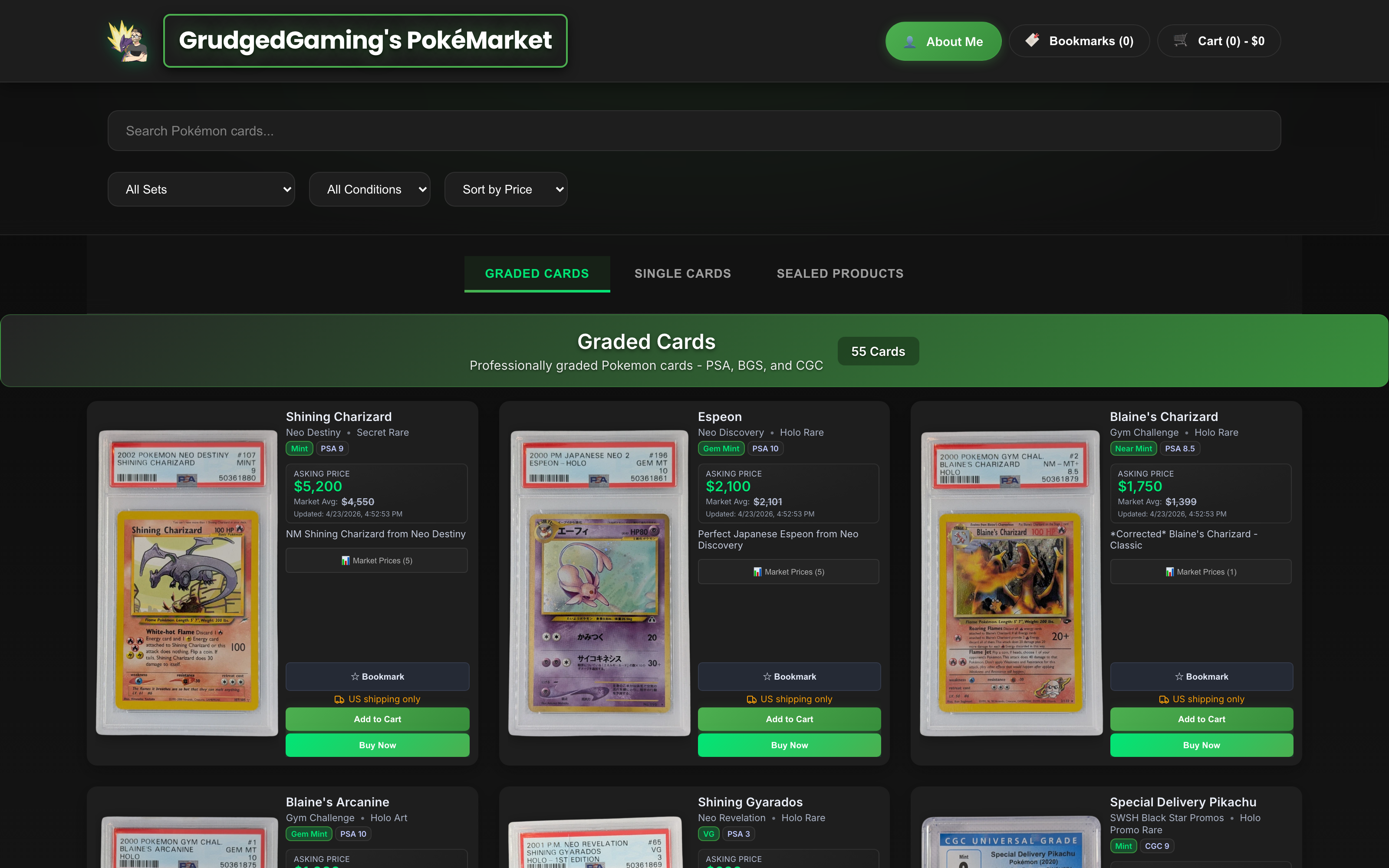Click the Shining Charizard card title

[x=339, y=417]
